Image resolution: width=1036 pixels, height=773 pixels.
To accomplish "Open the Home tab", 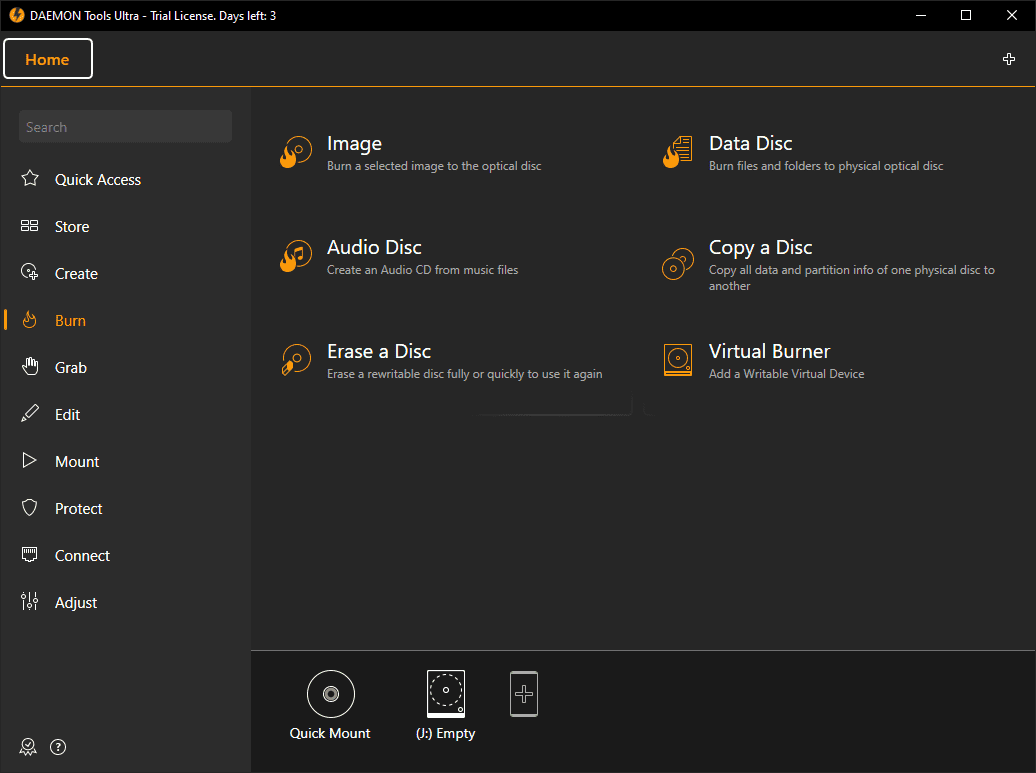I will 48,59.
